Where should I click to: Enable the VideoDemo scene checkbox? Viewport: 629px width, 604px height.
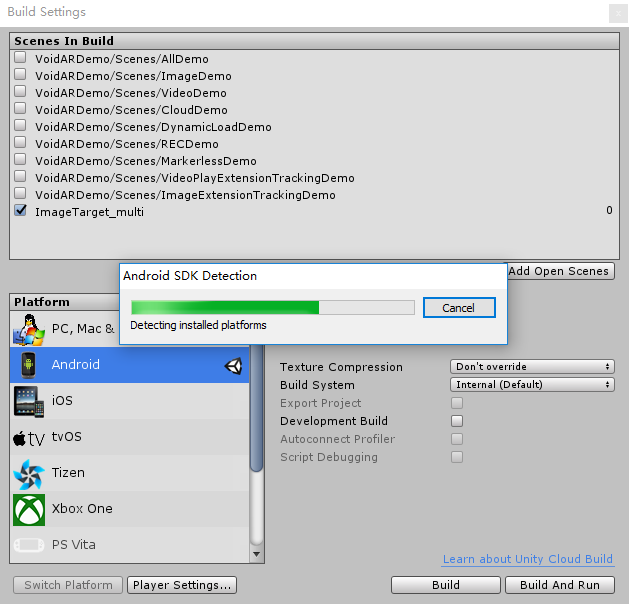20,91
